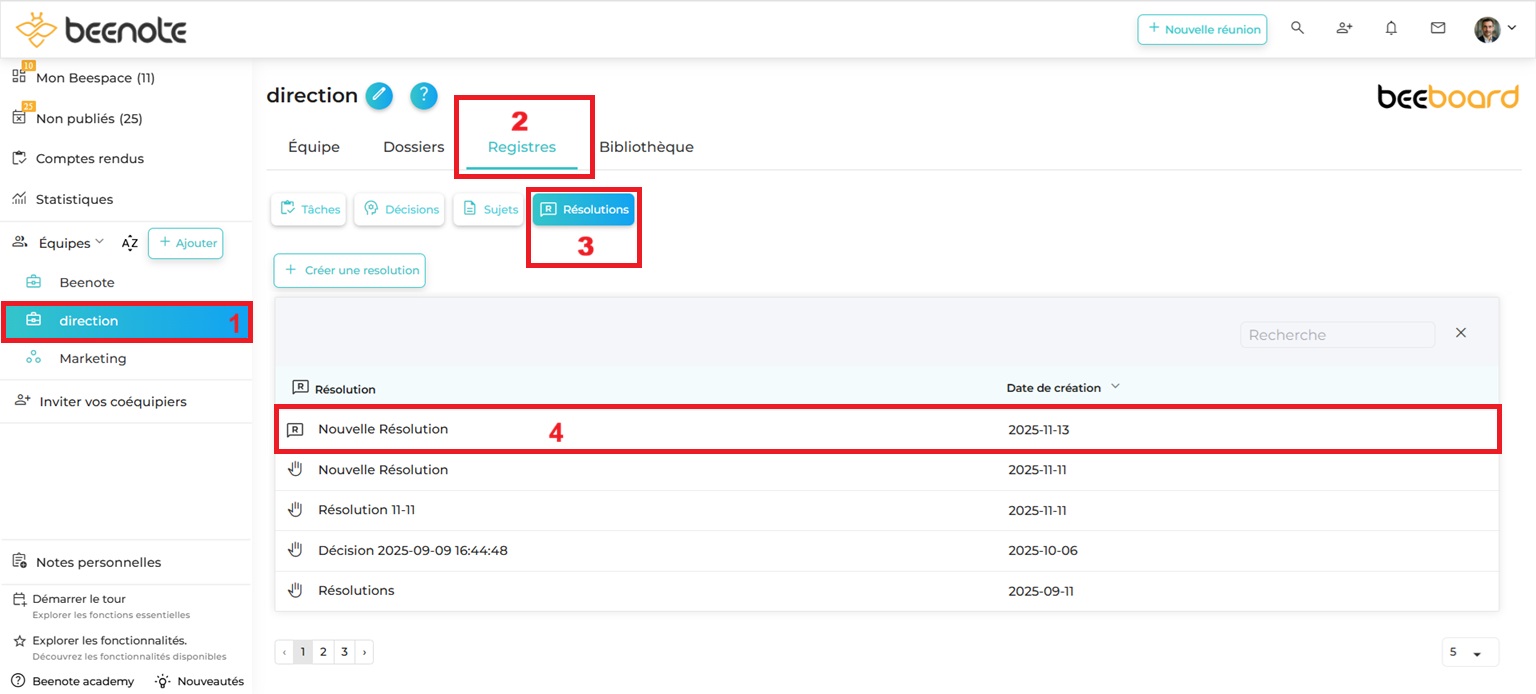Sort teams with the AZ icon
Screen dimensions: 1536x694
coord(130,243)
